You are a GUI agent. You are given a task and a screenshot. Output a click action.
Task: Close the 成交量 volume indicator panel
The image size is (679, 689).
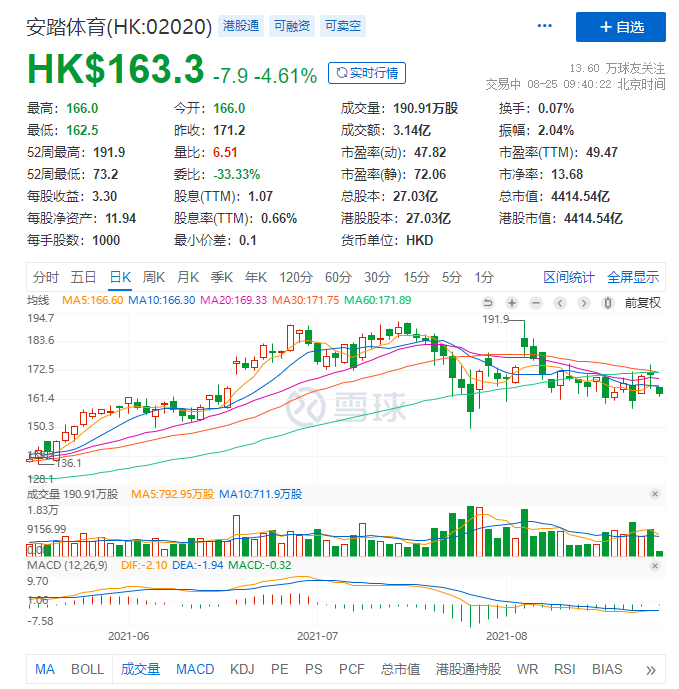[x=655, y=494]
